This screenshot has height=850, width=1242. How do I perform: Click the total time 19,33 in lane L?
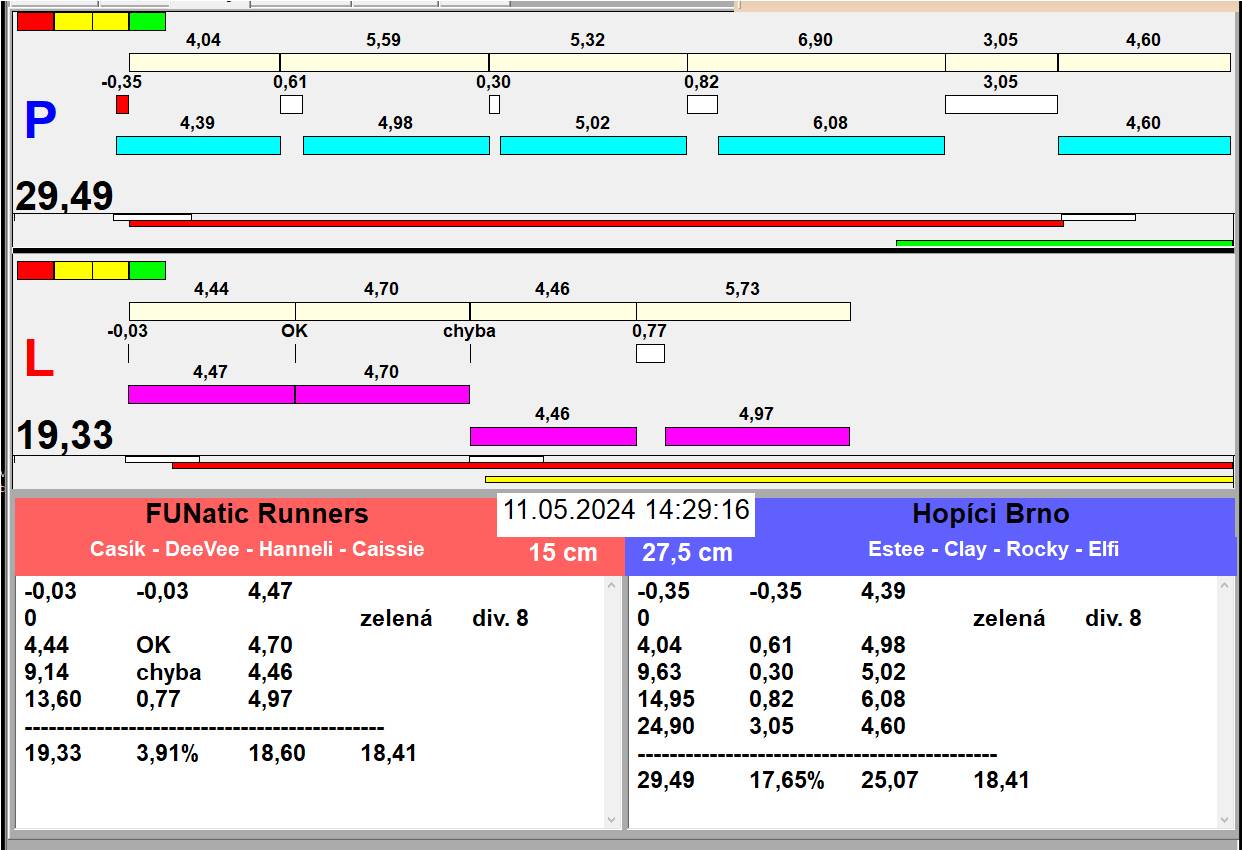[x=64, y=436]
